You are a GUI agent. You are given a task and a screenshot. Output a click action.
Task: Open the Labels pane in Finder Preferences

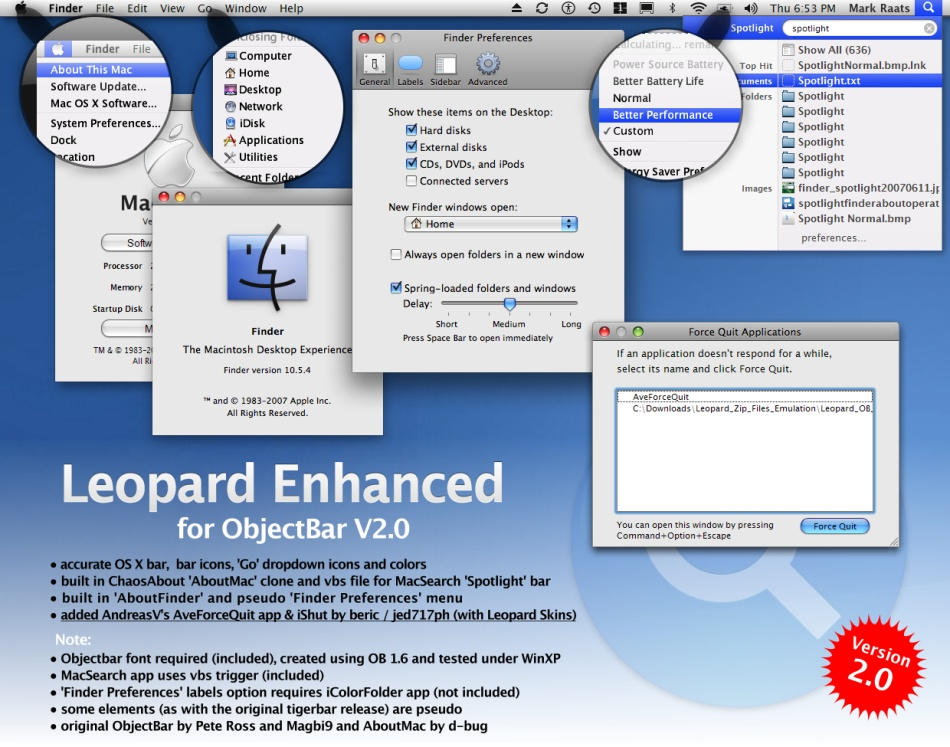pos(410,66)
